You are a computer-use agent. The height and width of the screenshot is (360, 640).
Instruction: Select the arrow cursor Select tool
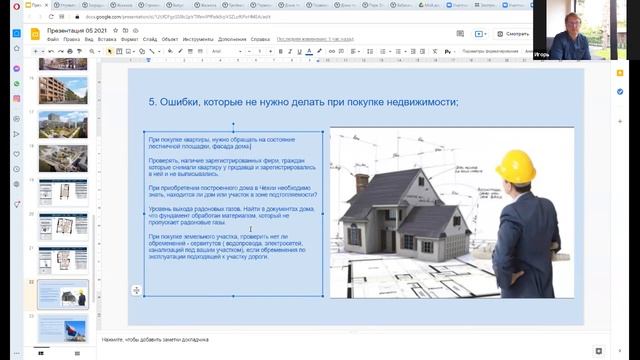(x=109, y=51)
